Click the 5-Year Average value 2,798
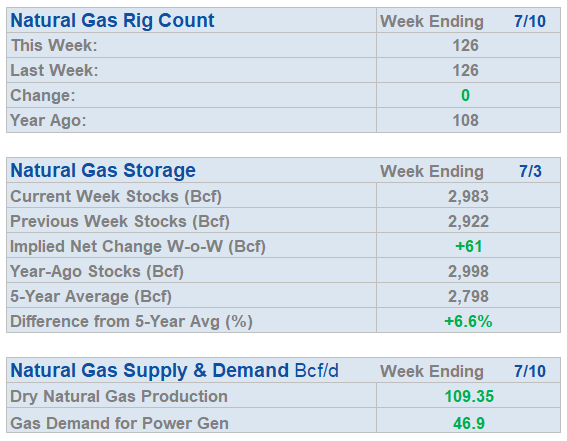Screen dimensions: 567x441 coord(468,297)
